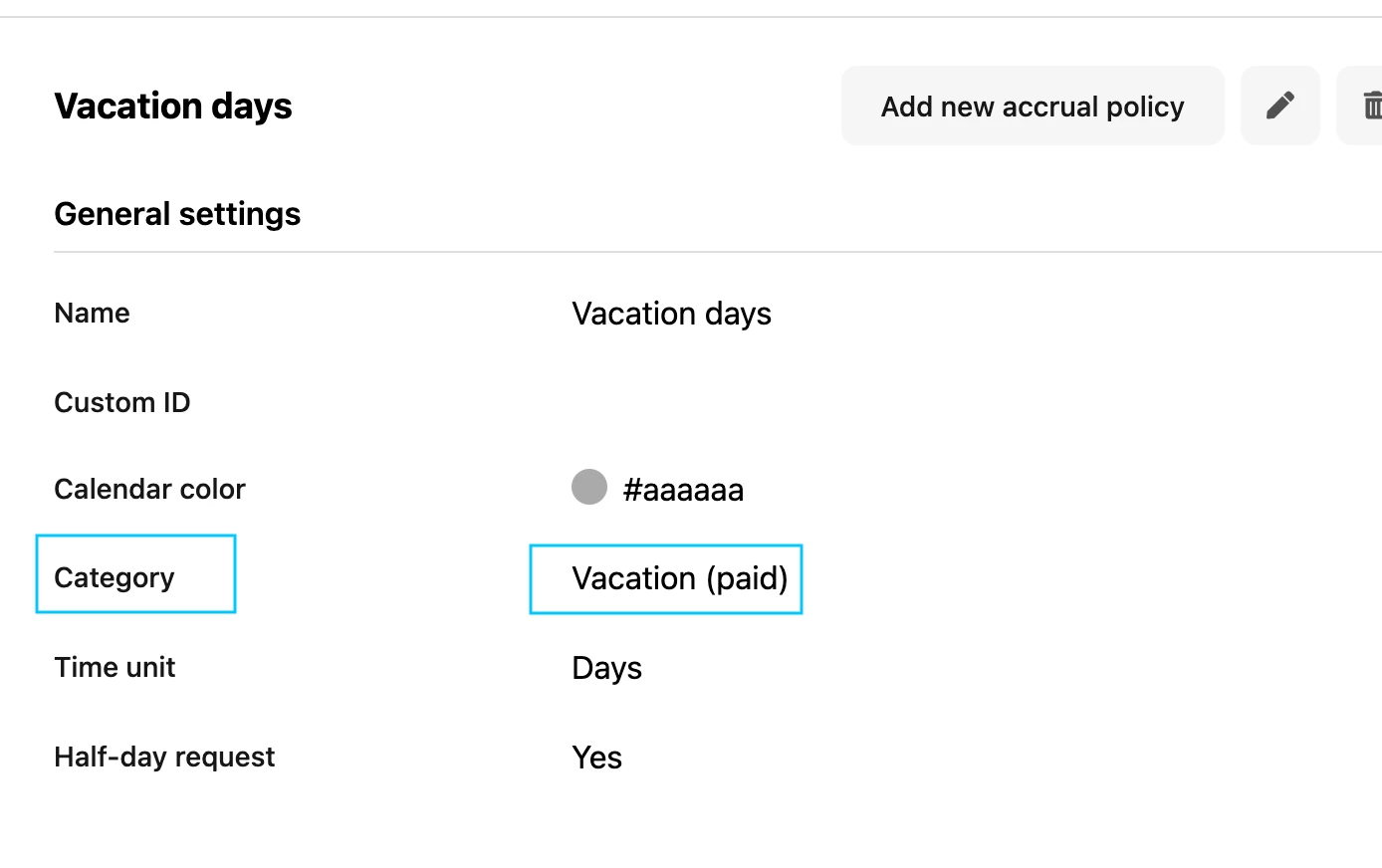Click the divider below General settings

718,252
